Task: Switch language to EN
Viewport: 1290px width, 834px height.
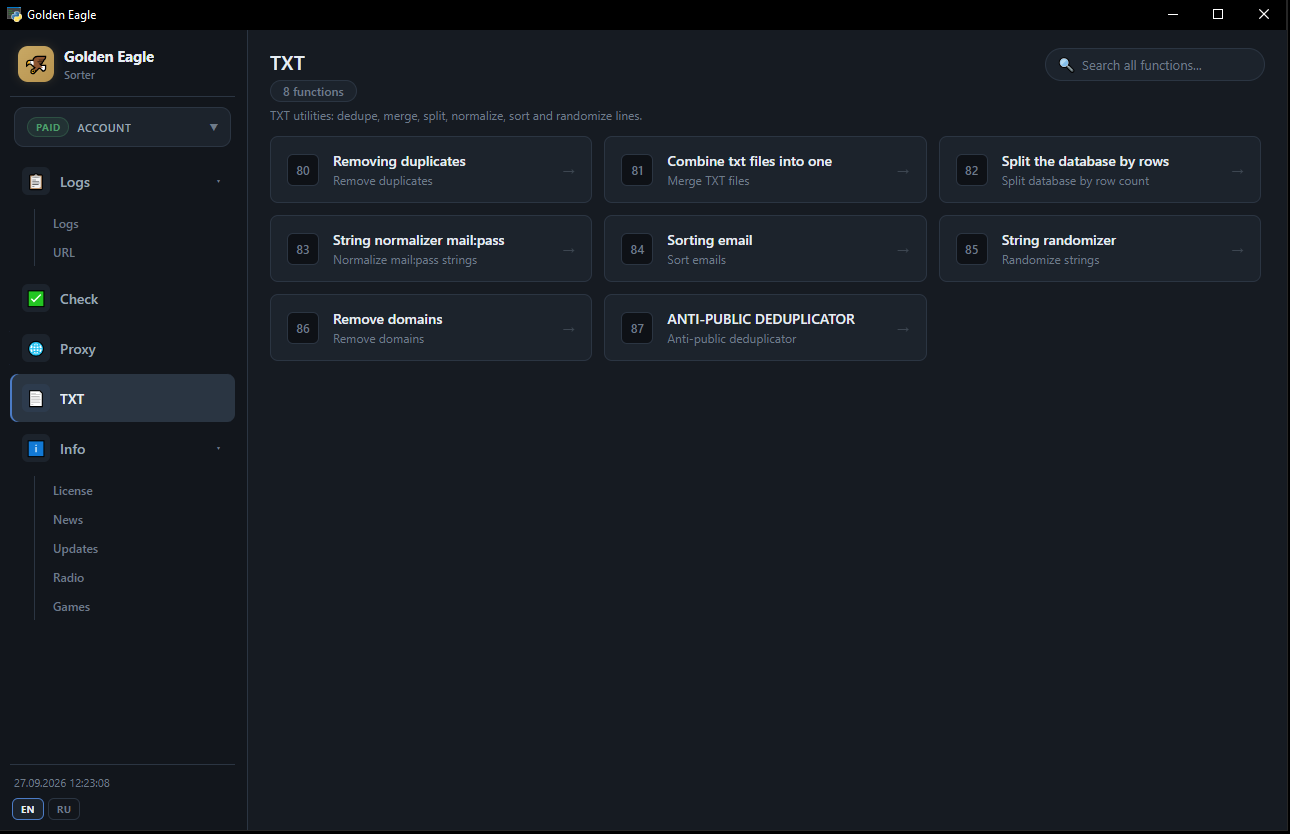Action: tap(28, 809)
